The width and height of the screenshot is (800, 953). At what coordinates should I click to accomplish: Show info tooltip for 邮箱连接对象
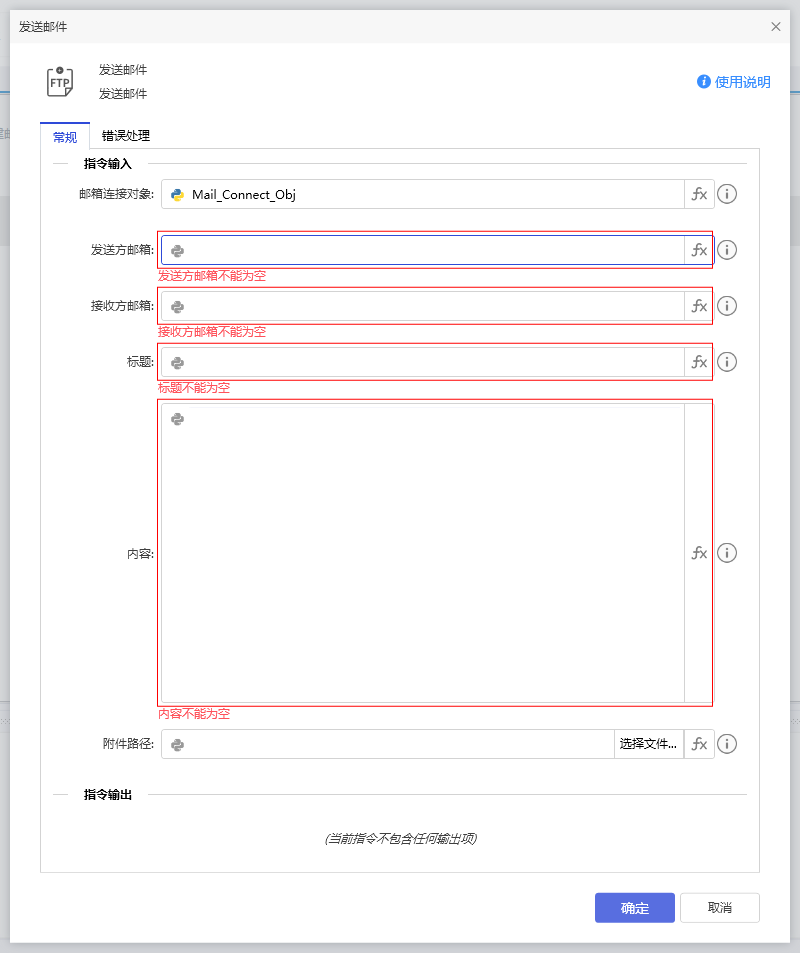(x=727, y=194)
